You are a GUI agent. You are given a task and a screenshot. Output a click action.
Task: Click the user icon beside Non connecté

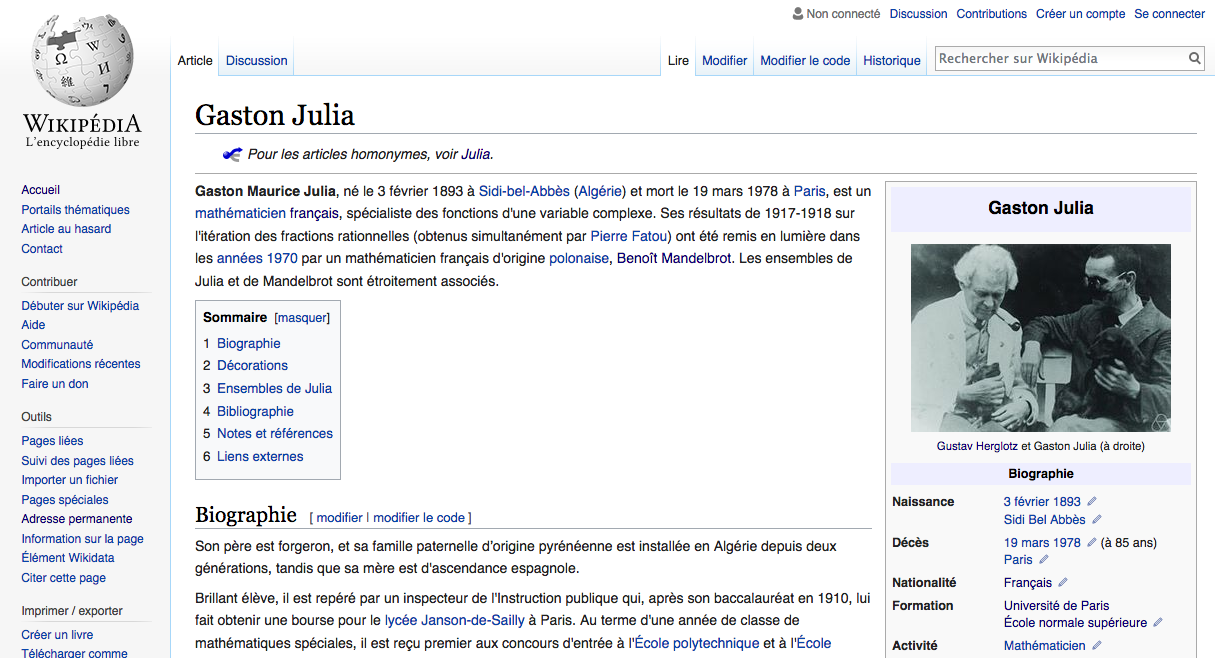point(798,14)
